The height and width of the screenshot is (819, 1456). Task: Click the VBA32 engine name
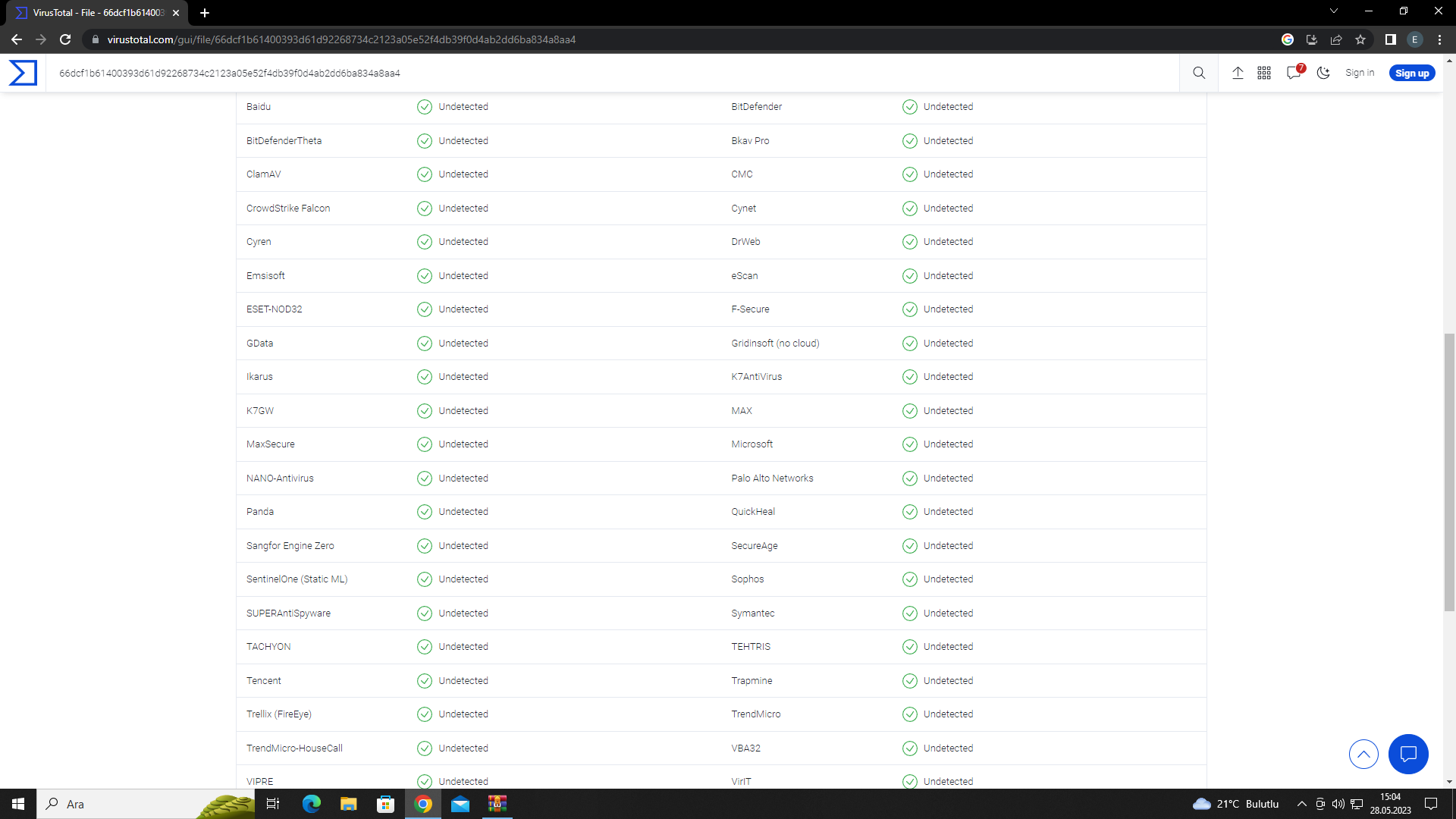pyautogui.click(x=745, y=748)
